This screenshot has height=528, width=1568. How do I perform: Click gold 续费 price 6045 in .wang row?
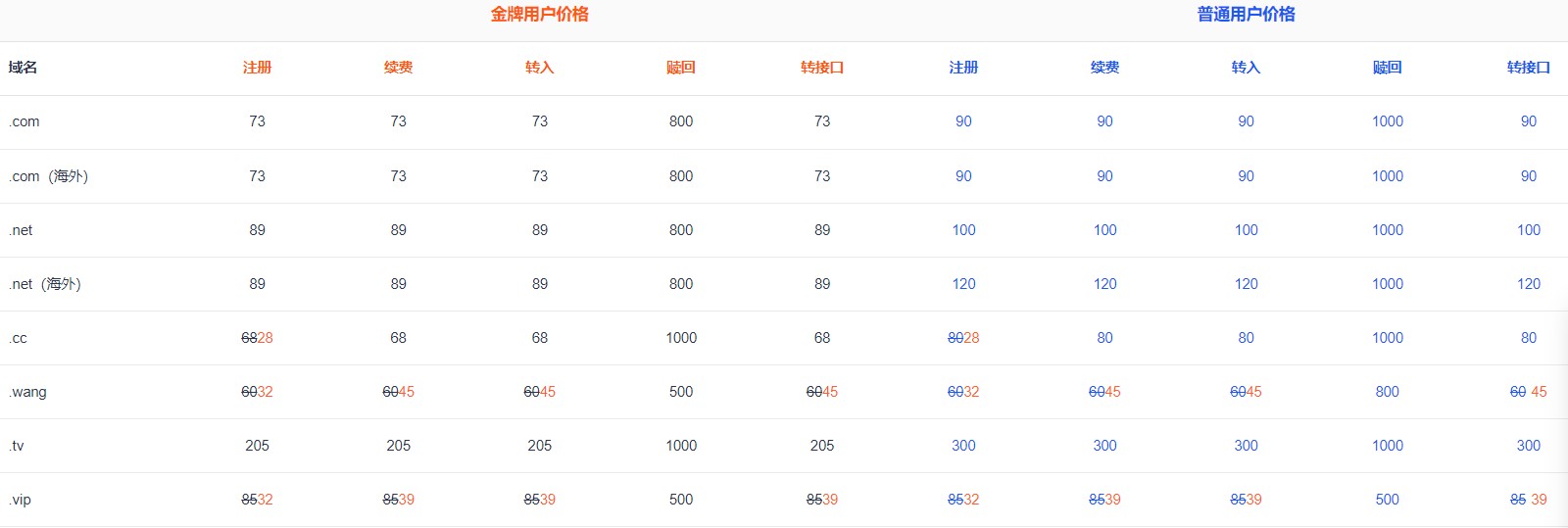pos(398,392)
